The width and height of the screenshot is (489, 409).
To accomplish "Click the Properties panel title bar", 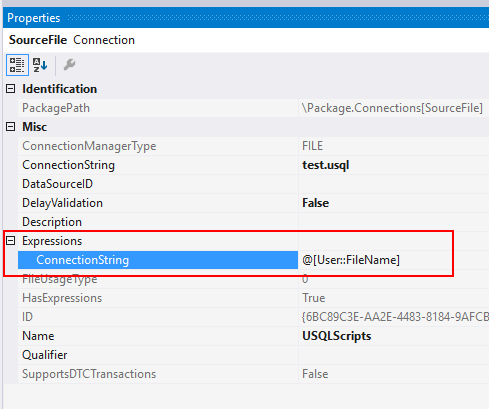I will coord(246,18).
